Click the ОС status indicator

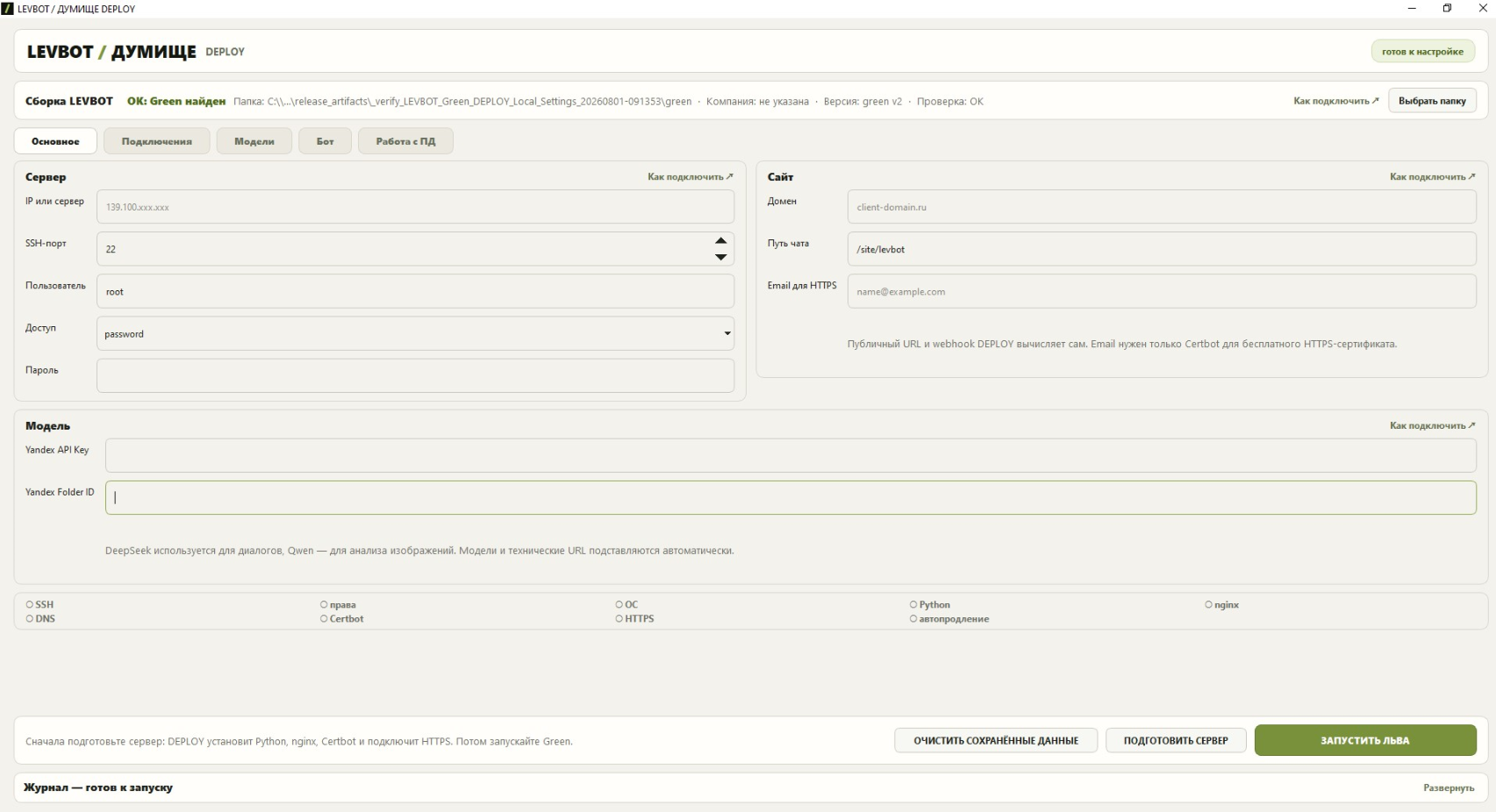click(626, 605)
